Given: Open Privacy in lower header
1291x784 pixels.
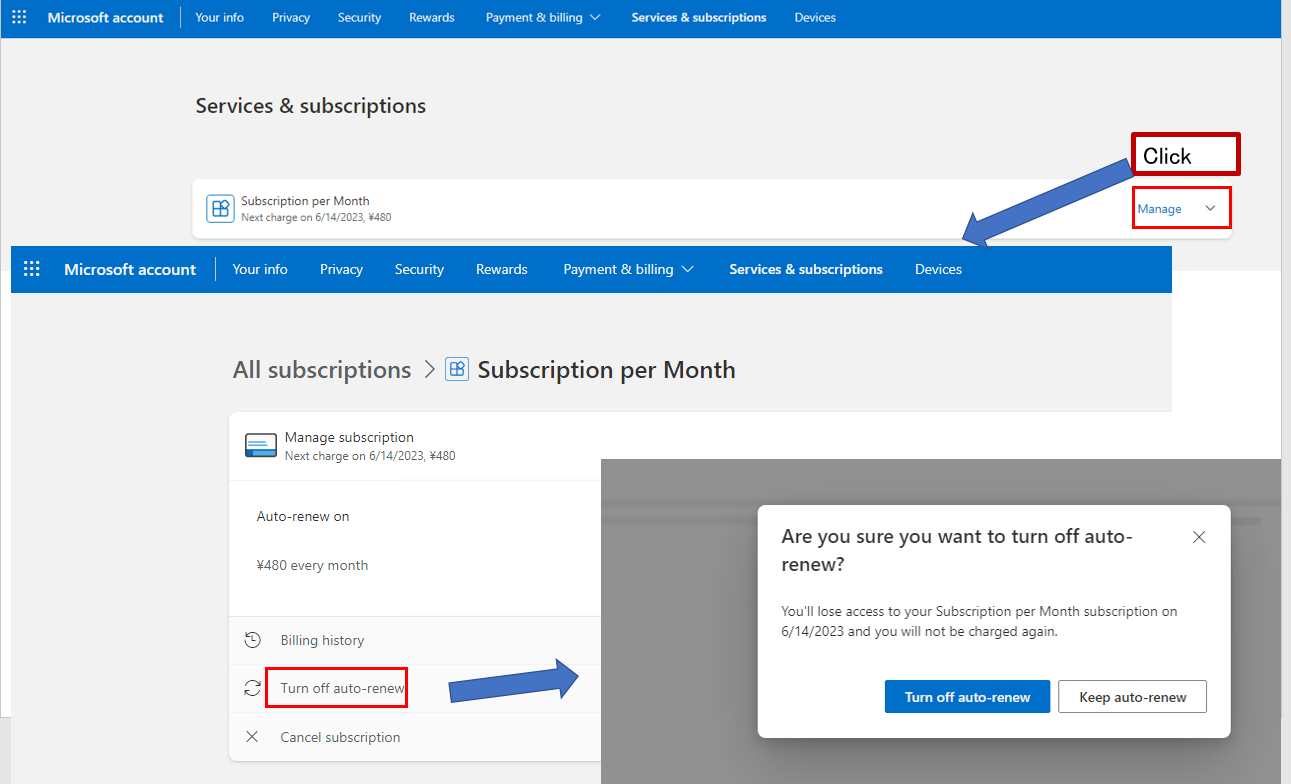Looking at the screenshot, I should [x=341, y=269].
